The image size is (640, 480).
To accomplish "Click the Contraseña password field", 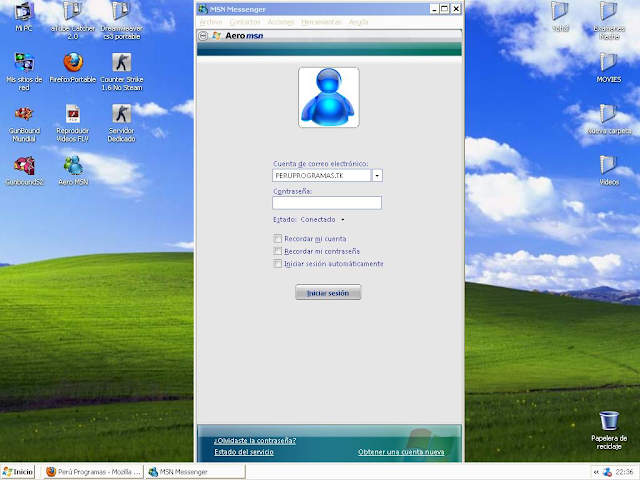I will (x=327, y=203).
